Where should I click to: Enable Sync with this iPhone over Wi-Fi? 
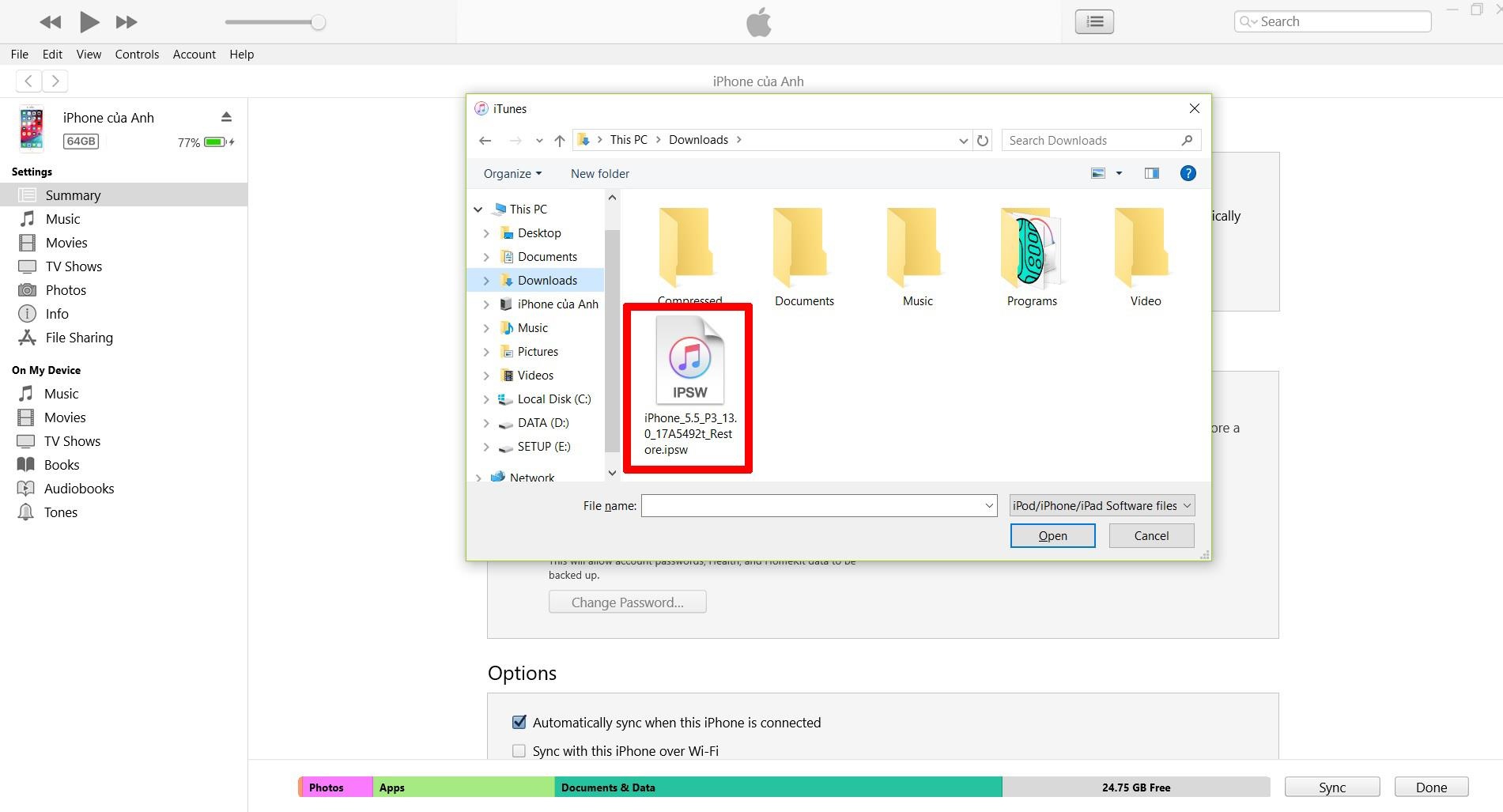[x=519, y=750]
